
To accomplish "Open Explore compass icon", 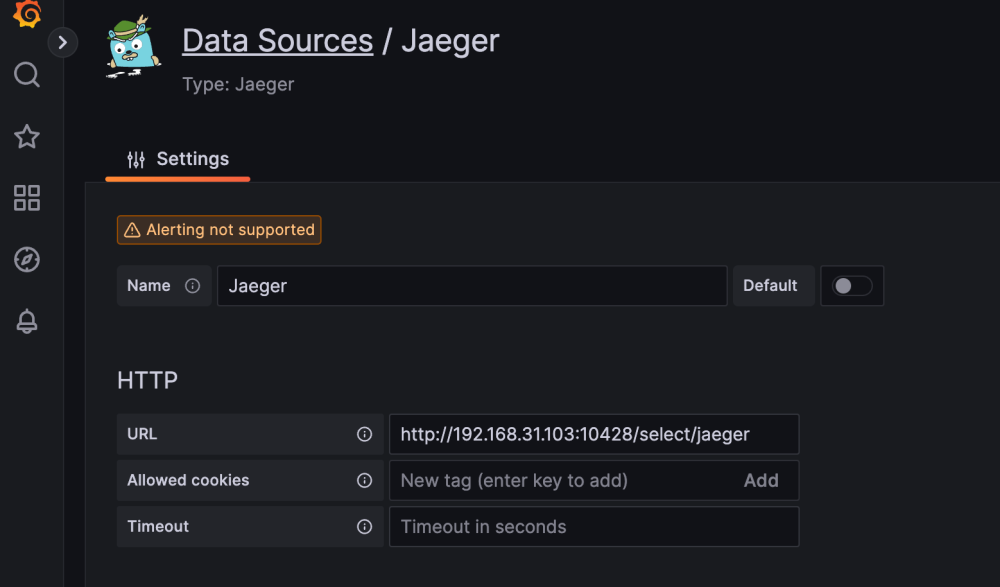I will coord(27,260).
